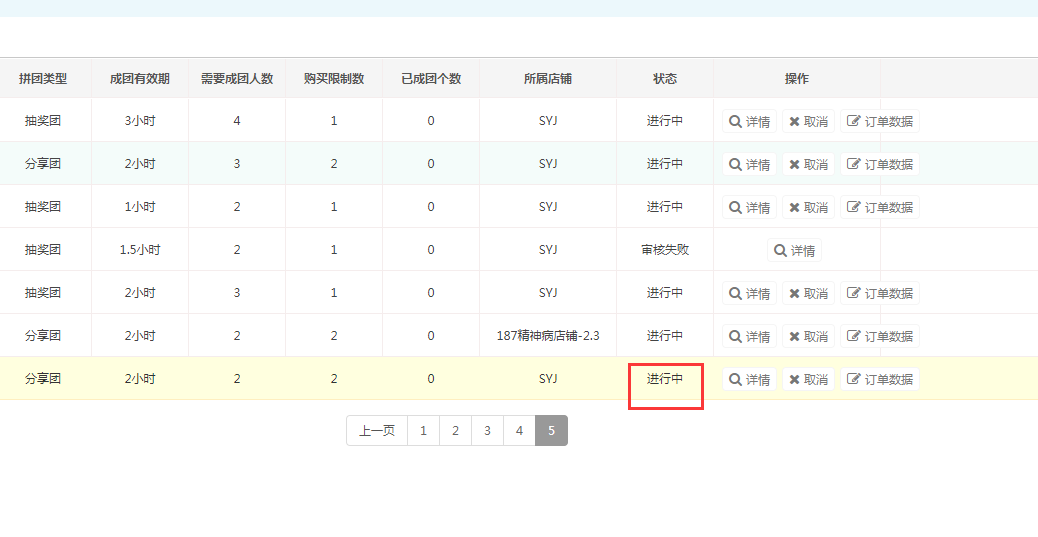Select page 2 in pagination
The width and height of the screenshot is (1038, 537).
pyautogui.click(x=455, y=431)
